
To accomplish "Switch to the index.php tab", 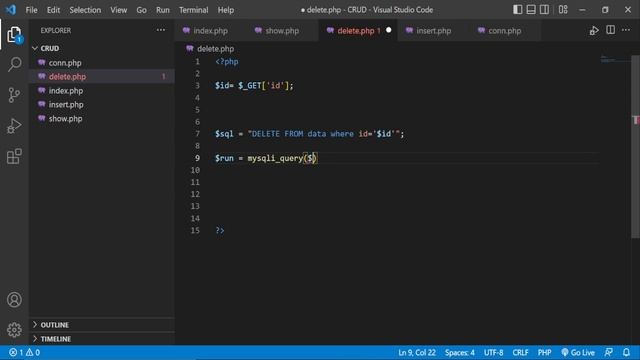I will [x=210, y=31].
